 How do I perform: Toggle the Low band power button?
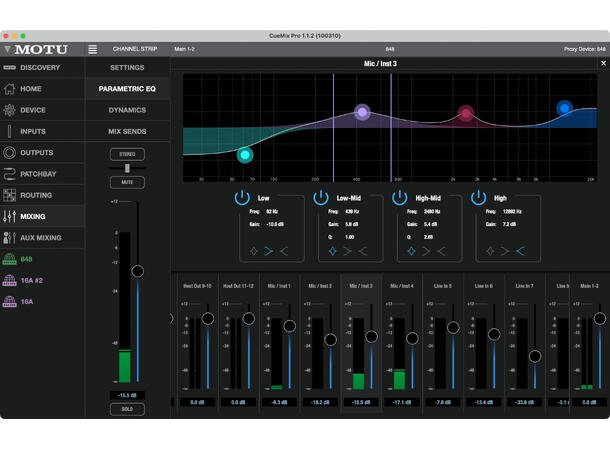[242, 198]
